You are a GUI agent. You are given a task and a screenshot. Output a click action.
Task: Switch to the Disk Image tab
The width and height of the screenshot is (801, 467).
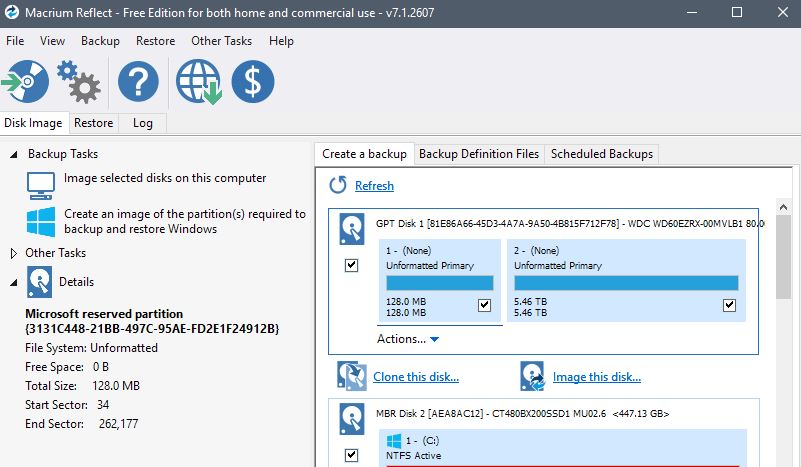[x=34, y=123]
